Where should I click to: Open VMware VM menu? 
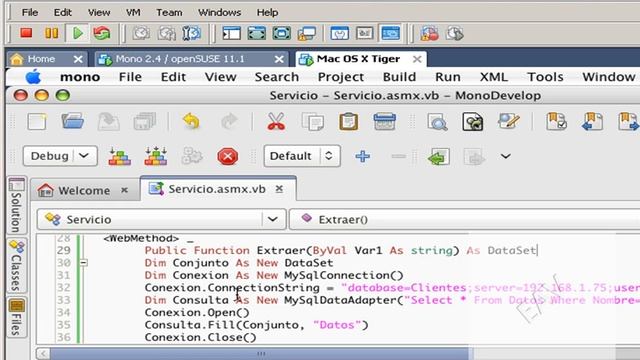pos(133,12)
